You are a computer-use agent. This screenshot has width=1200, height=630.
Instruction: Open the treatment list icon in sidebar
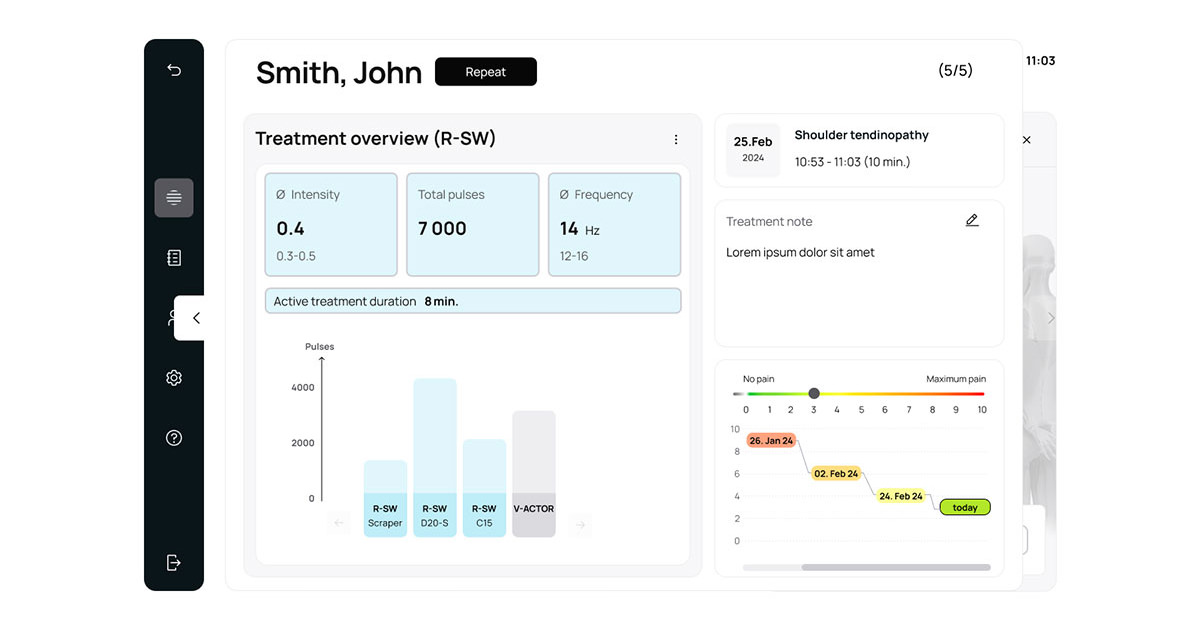click(174, 198)
